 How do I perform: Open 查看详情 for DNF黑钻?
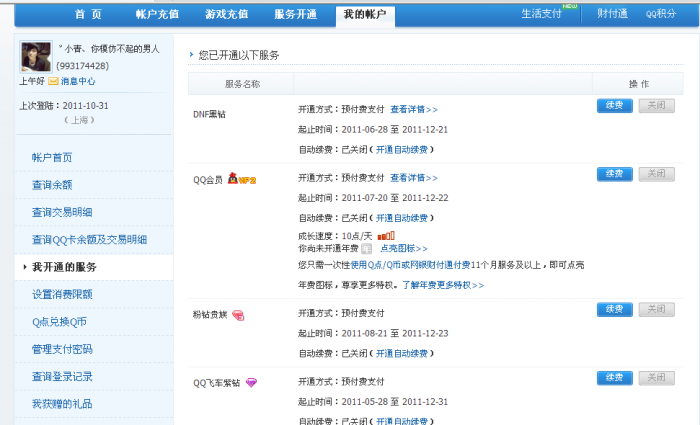(x=414, y=109)
